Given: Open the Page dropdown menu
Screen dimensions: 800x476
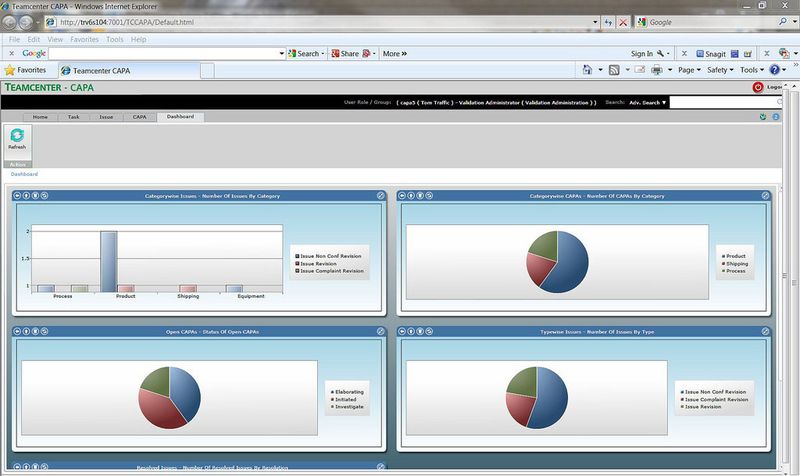Looking at the screenshot, I should point(689,70).
